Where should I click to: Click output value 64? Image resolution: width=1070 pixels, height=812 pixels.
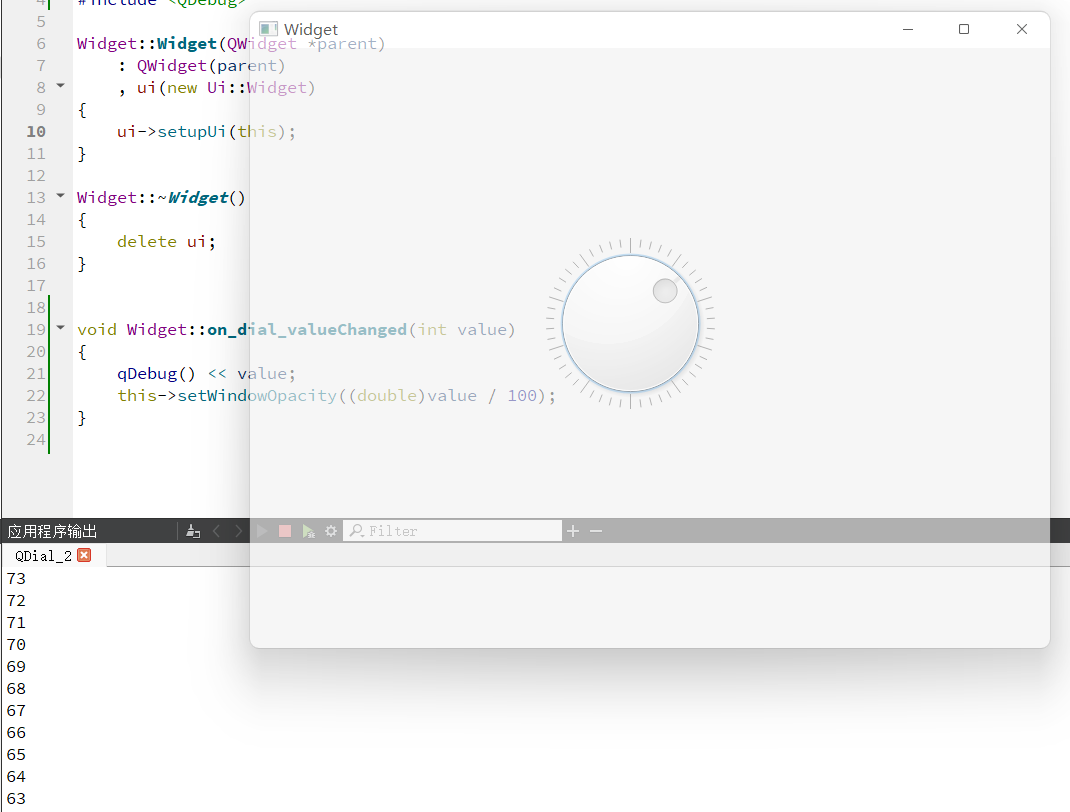[x=16, y=777]
